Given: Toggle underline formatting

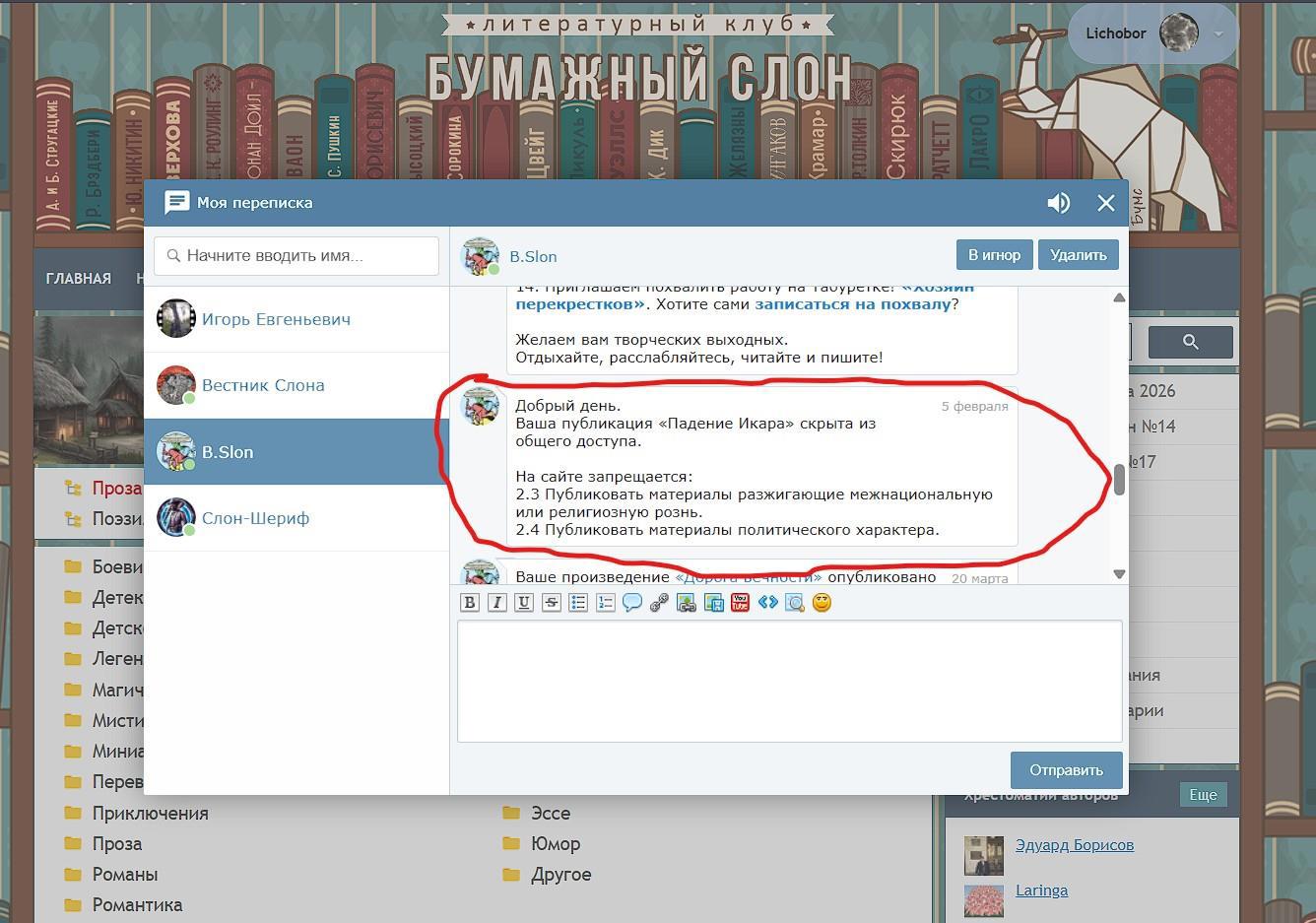Looking at the screenshot, I should tap(524, 603).
